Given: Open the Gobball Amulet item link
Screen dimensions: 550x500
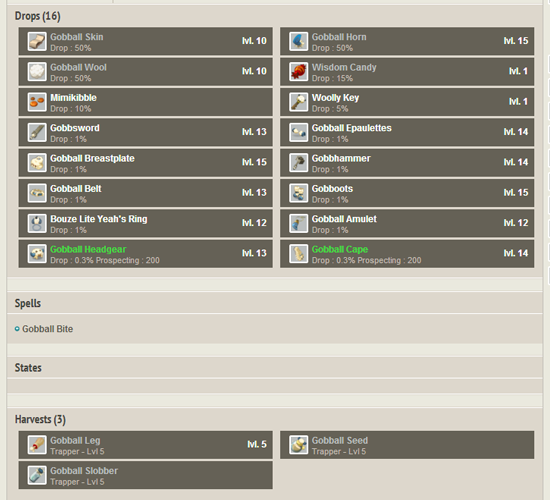Looking at the screenshot, I should coord(344,219).
